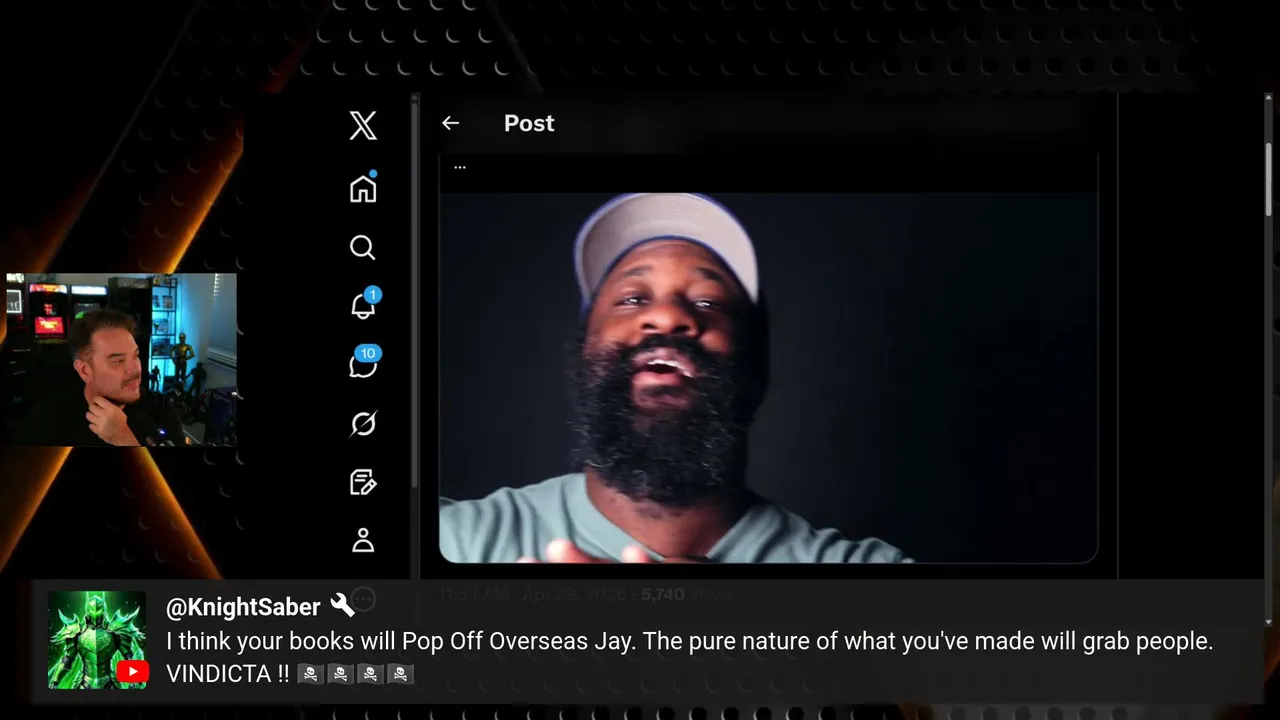The width and height of the screenshot is (1280, 720).
Task: Open the three-dot menu above video
Action: pyautogui.click(x=460, y=167)
